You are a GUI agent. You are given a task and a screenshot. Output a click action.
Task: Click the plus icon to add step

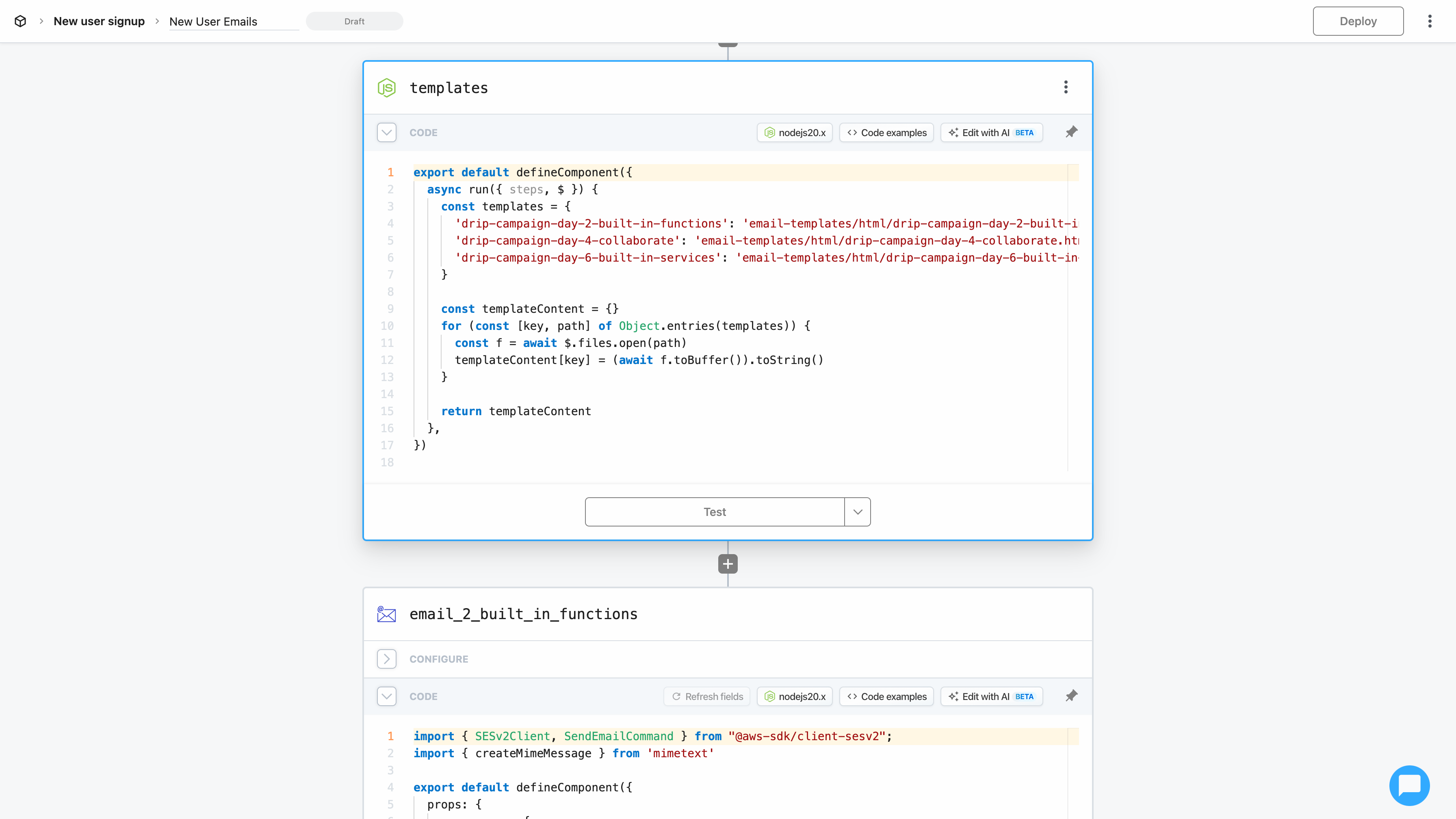pyautogui.click(x=728, y=563)
